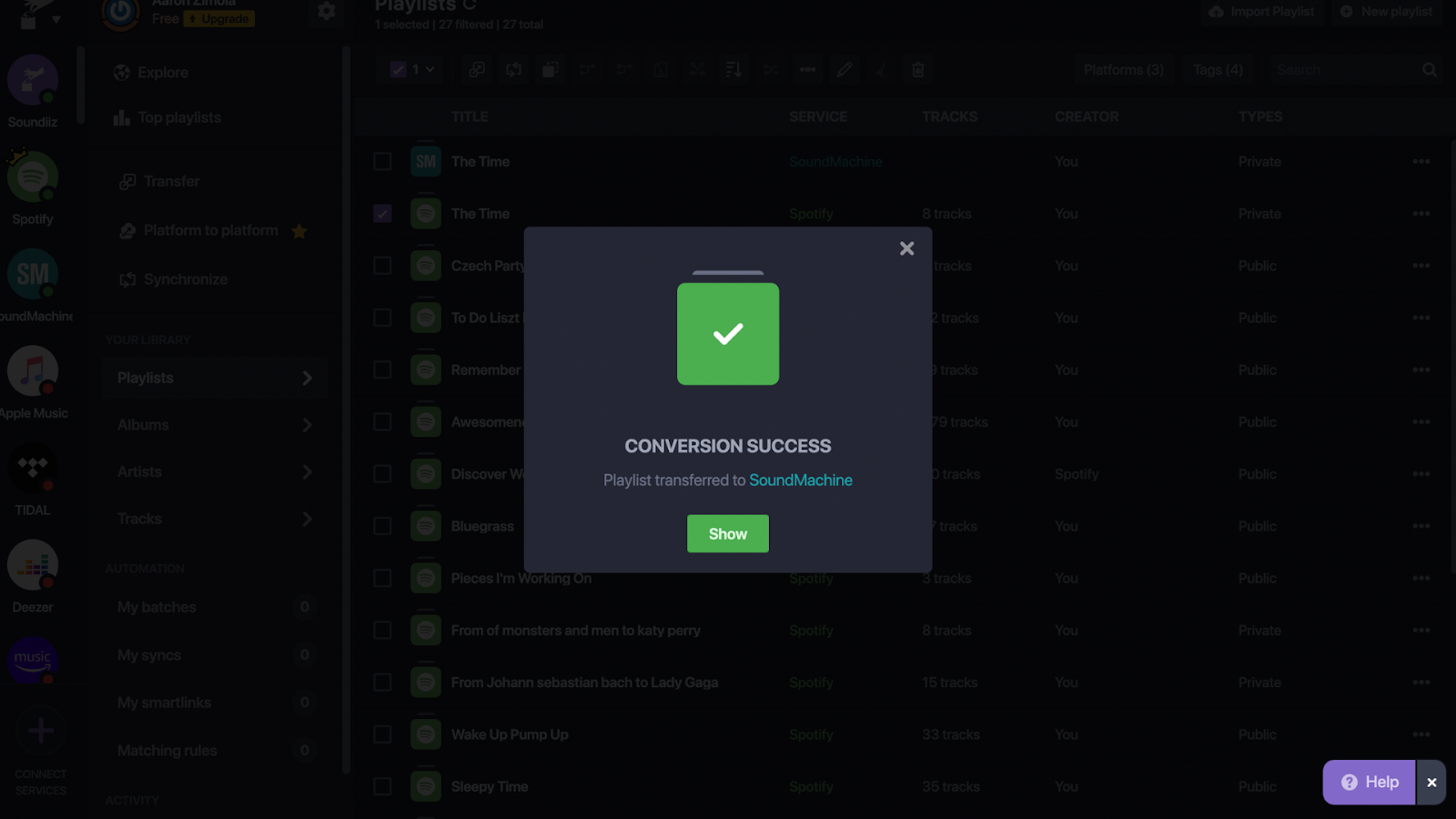The image size is (1456, 819).
Task: Follow the SoundMachine link in the success dialog
Action: (801, 480)
